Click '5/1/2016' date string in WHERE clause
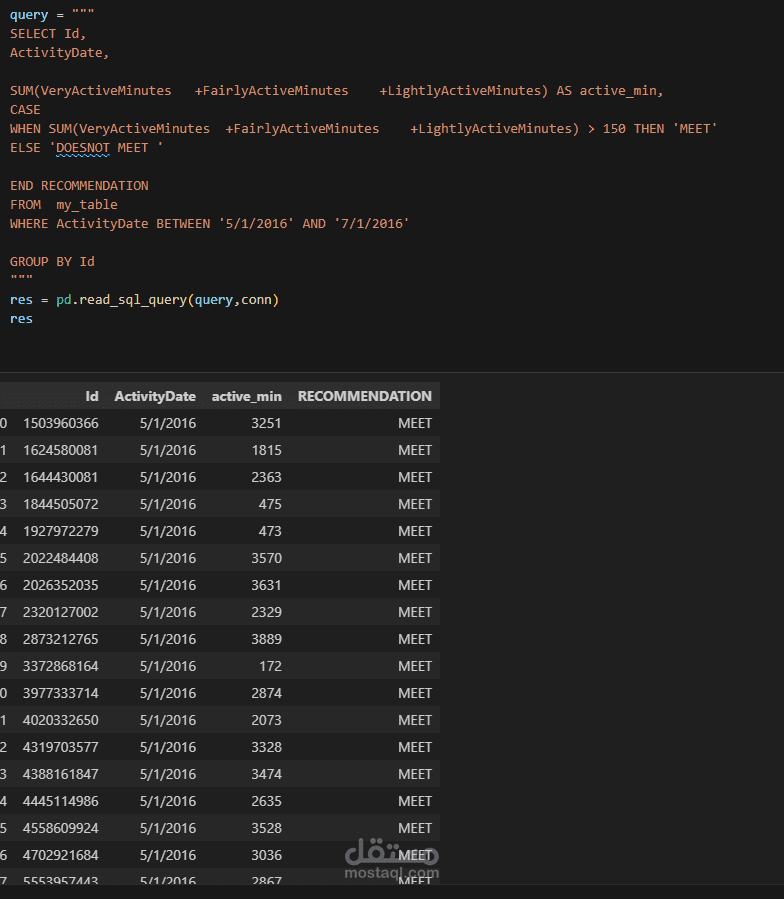Image resolution: width=784 pixels, height=899 pixels. [x=256, y=224]
